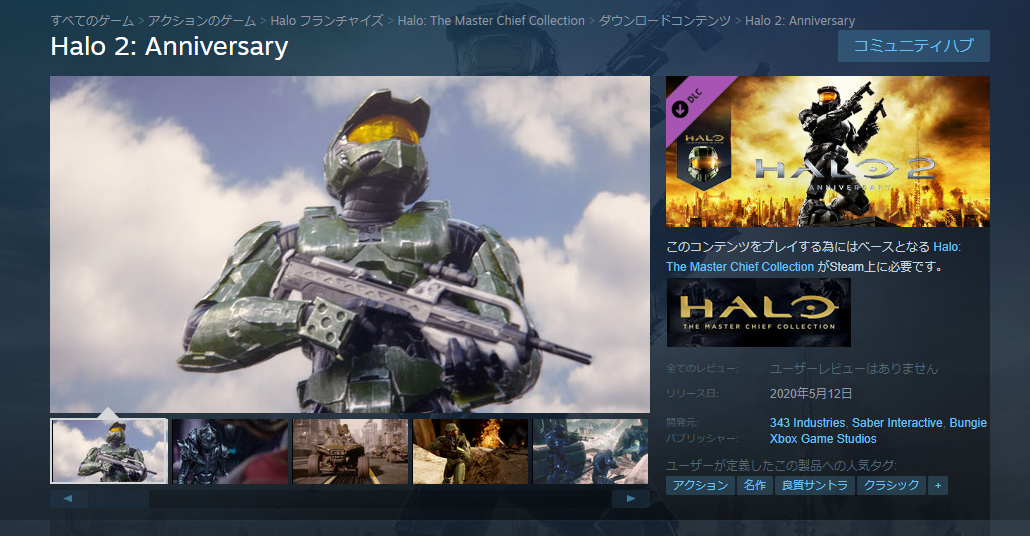
Task: Select the 名作 tag
Action: (x=755, y=485)
